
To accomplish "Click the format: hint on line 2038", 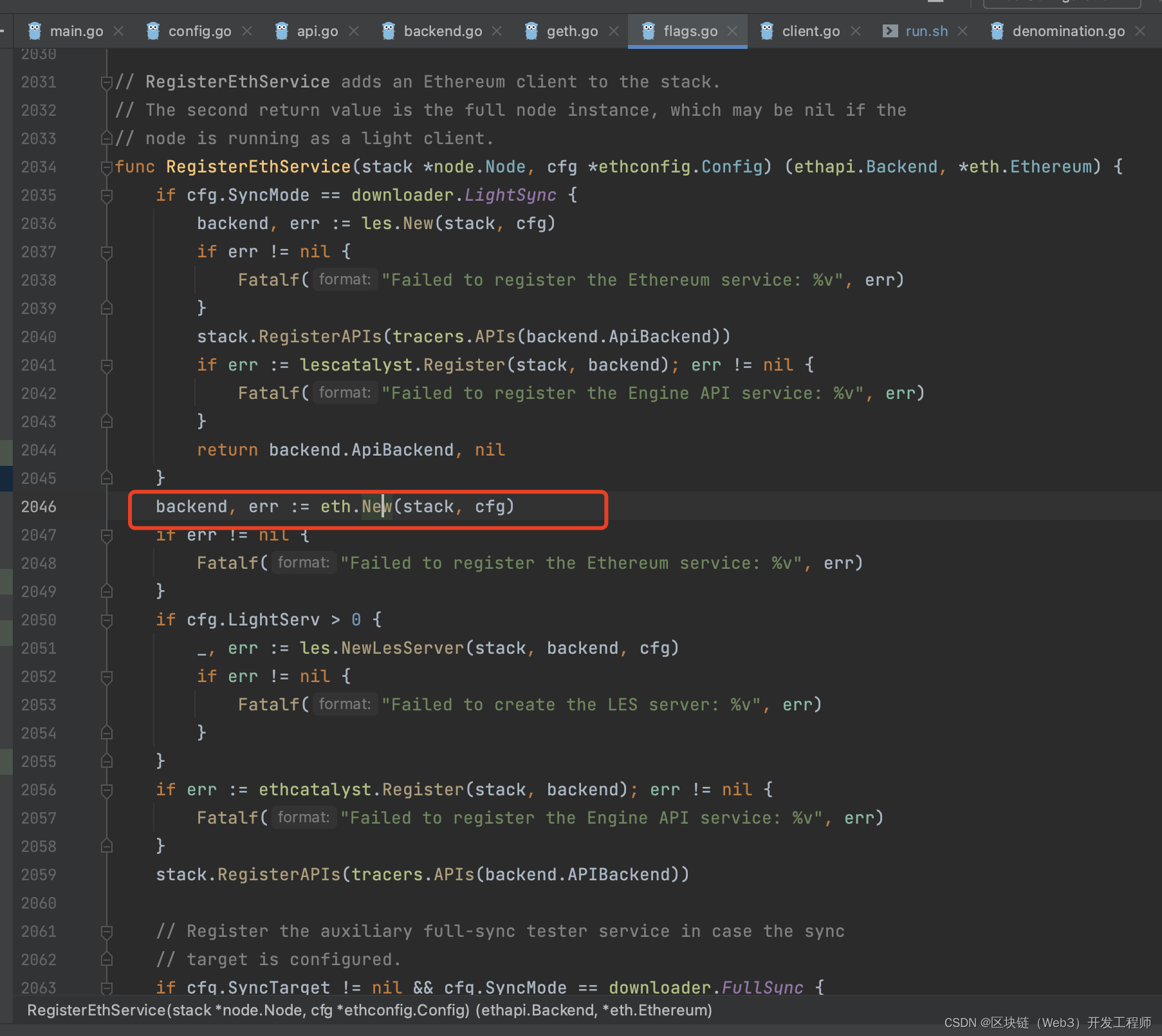I will coord(345,279).
